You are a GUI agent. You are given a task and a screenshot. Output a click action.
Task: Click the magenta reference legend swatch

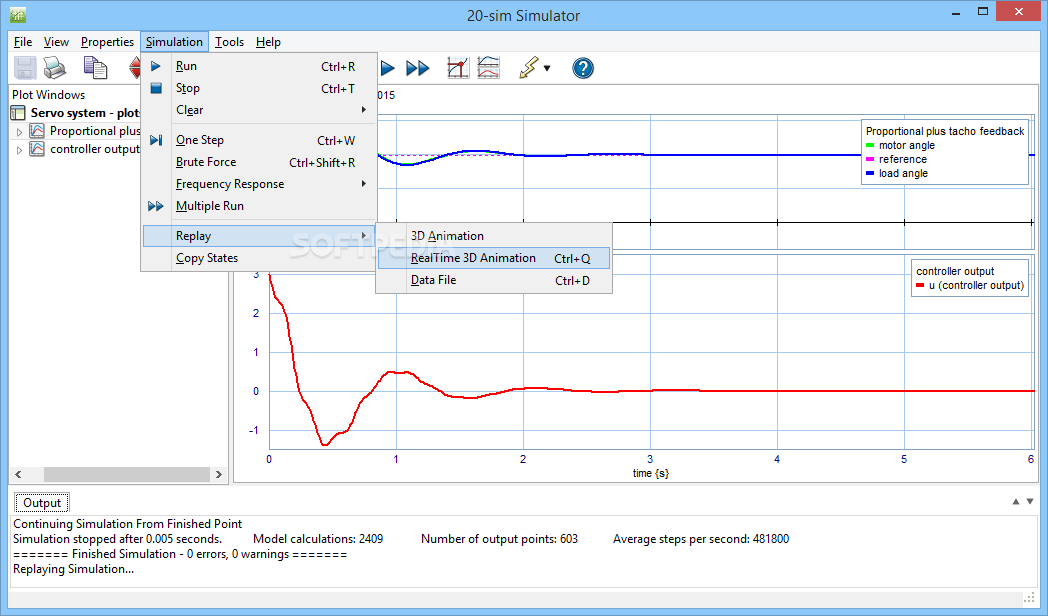tap(870, 160)
